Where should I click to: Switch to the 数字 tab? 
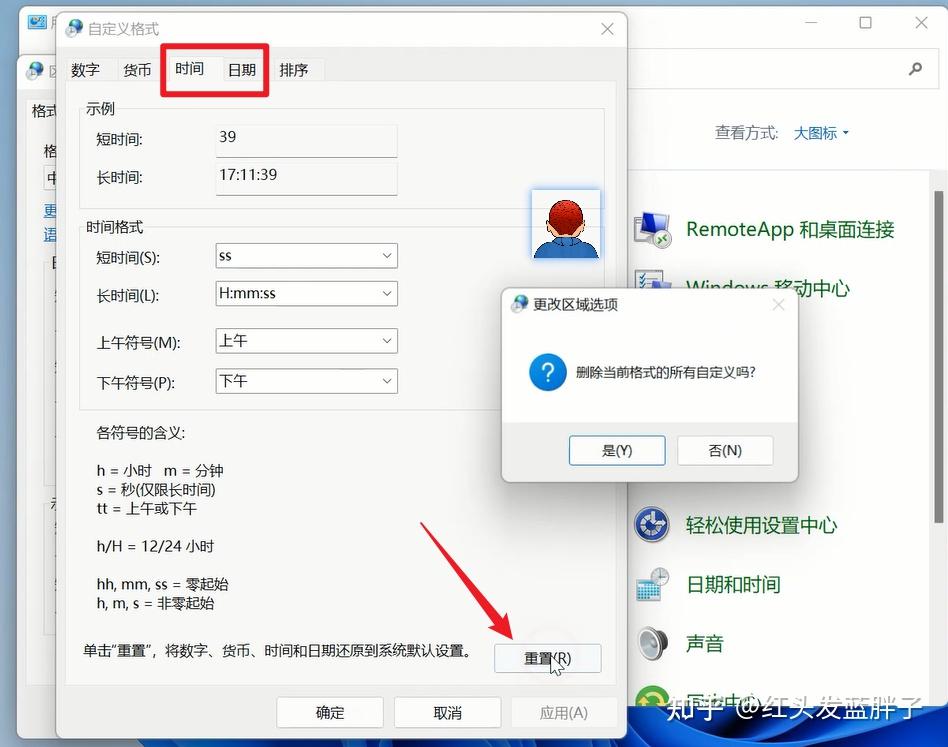tap(85, 70)
